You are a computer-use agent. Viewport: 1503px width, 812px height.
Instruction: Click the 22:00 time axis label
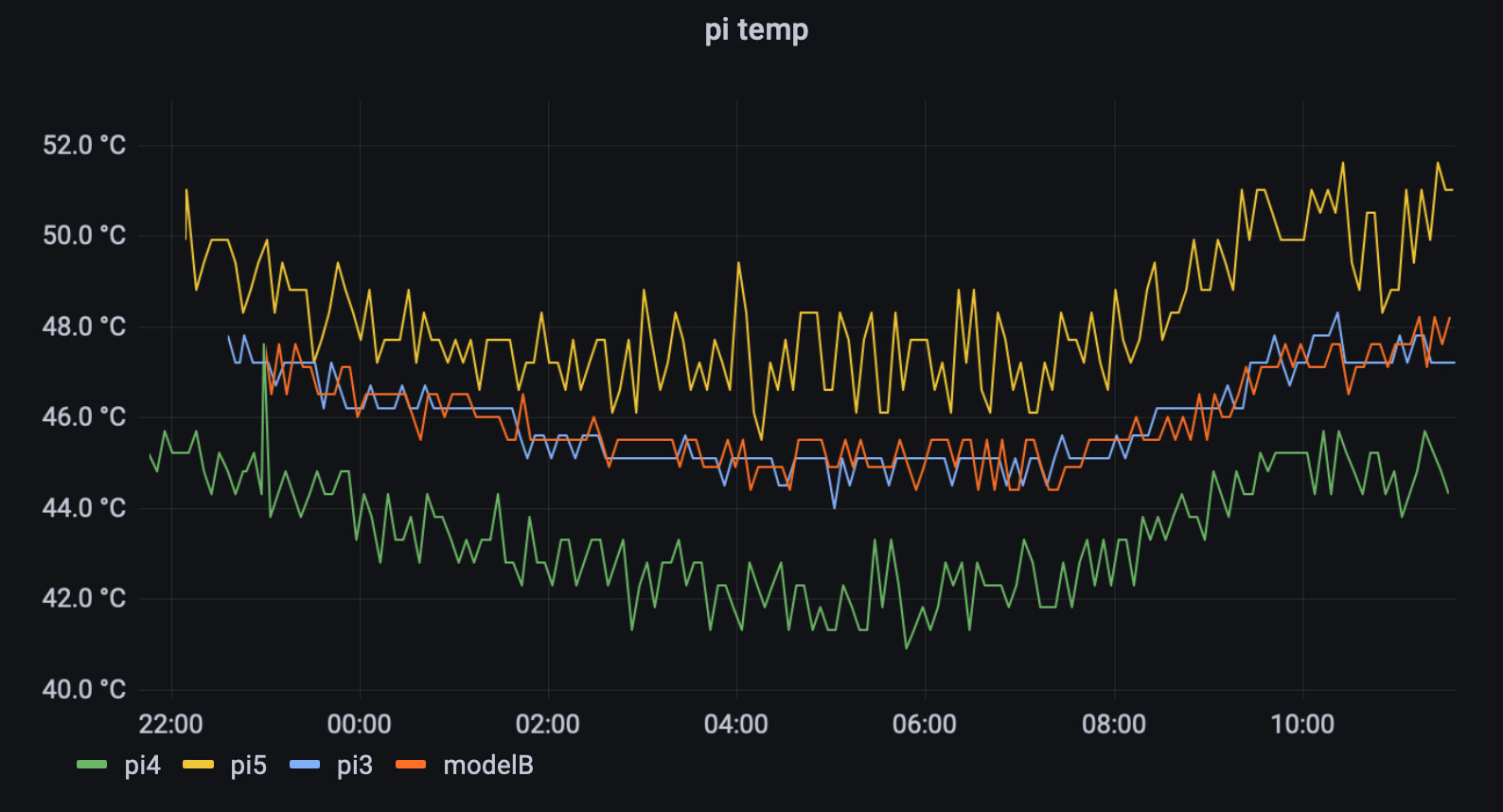pos(171,724)
